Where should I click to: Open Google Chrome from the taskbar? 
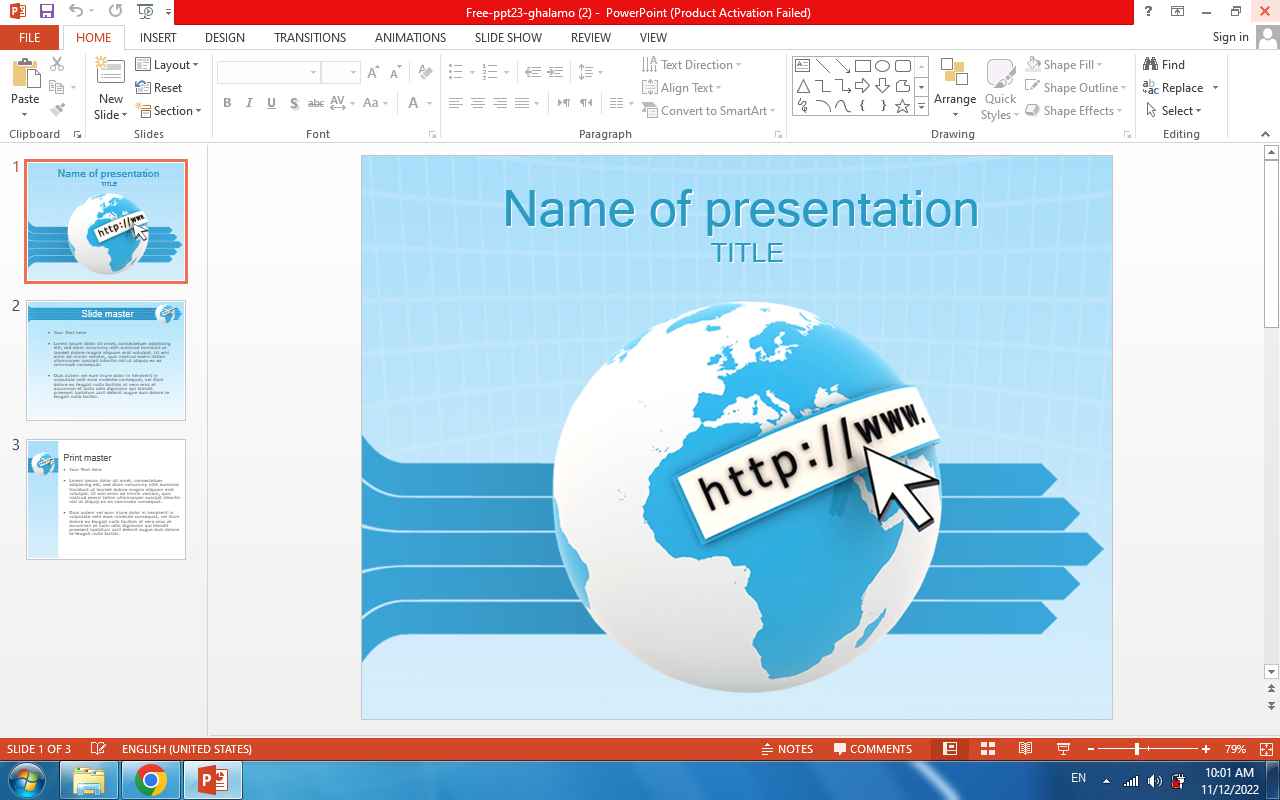[x=150, y=780]
